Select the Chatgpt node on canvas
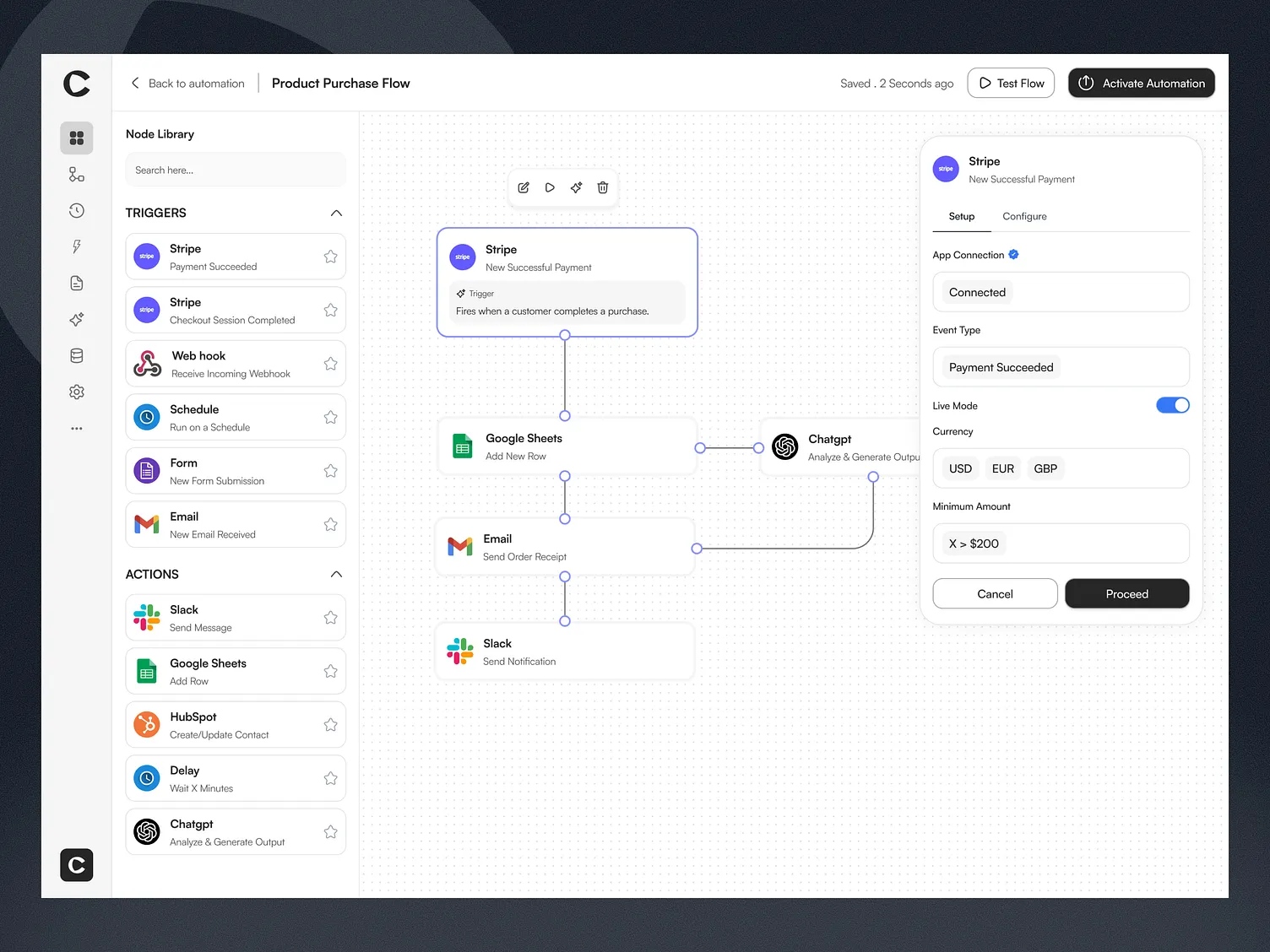The image size is (1270, 952). 840,447
